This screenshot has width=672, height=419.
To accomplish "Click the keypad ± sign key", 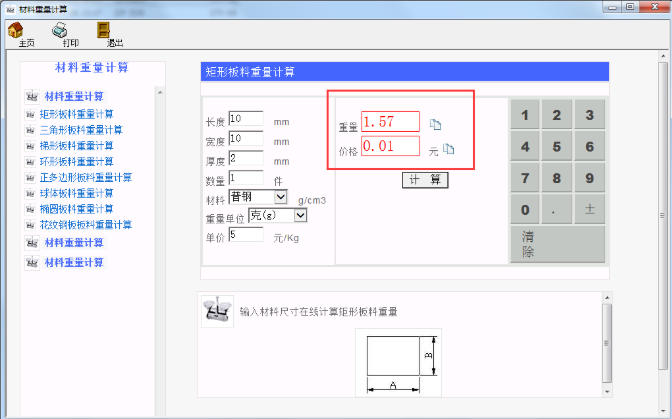I will tap(590, 210).
